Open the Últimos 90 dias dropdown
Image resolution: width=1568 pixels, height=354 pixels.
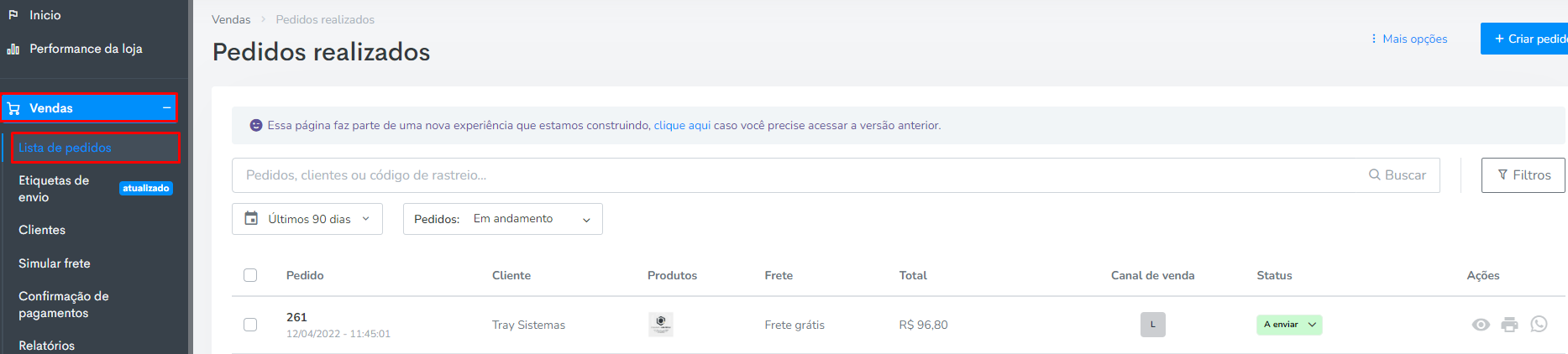pyautogui.click(x=307, y=219)
